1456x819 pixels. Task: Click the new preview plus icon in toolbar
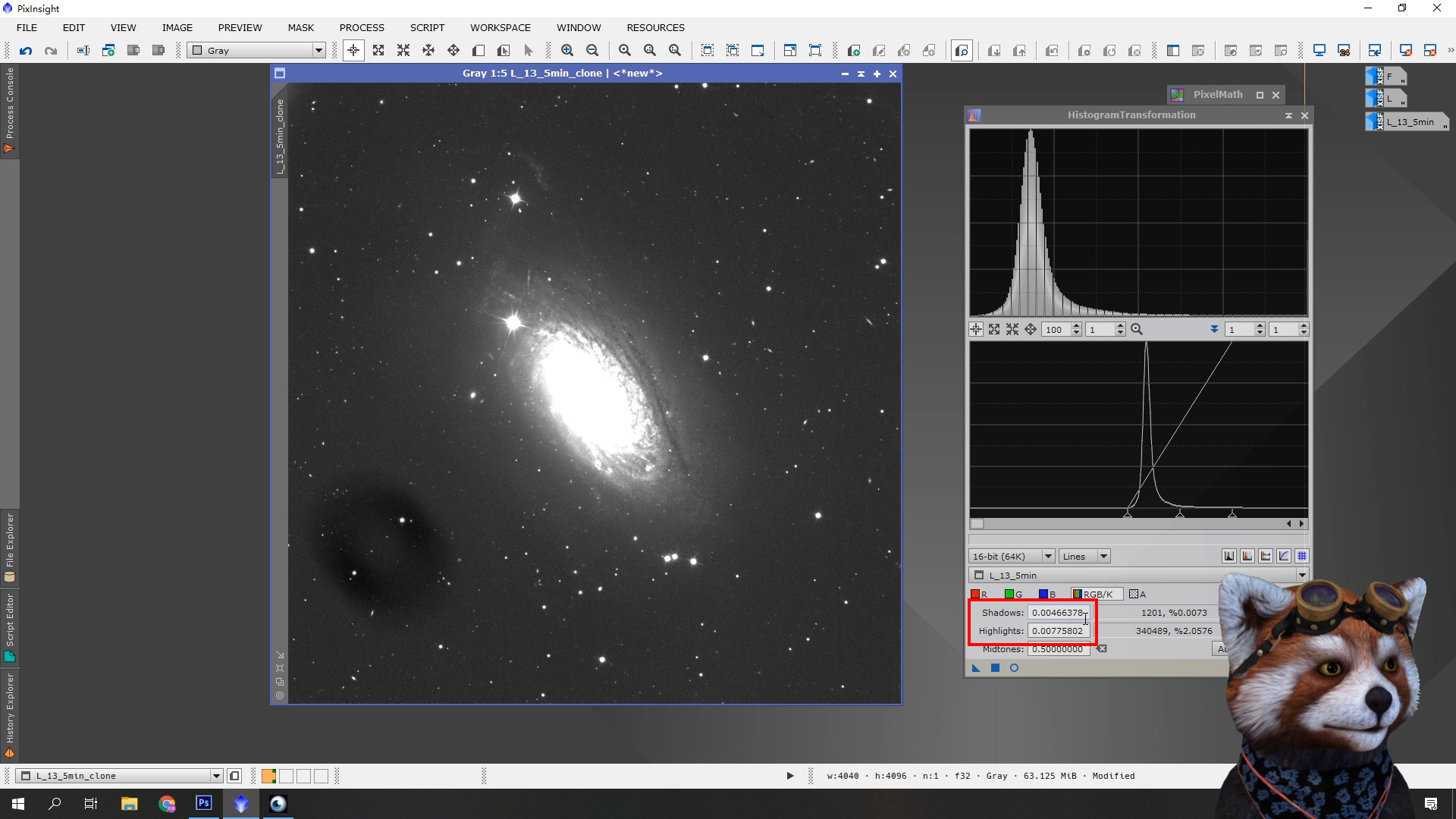coord(853,51)
